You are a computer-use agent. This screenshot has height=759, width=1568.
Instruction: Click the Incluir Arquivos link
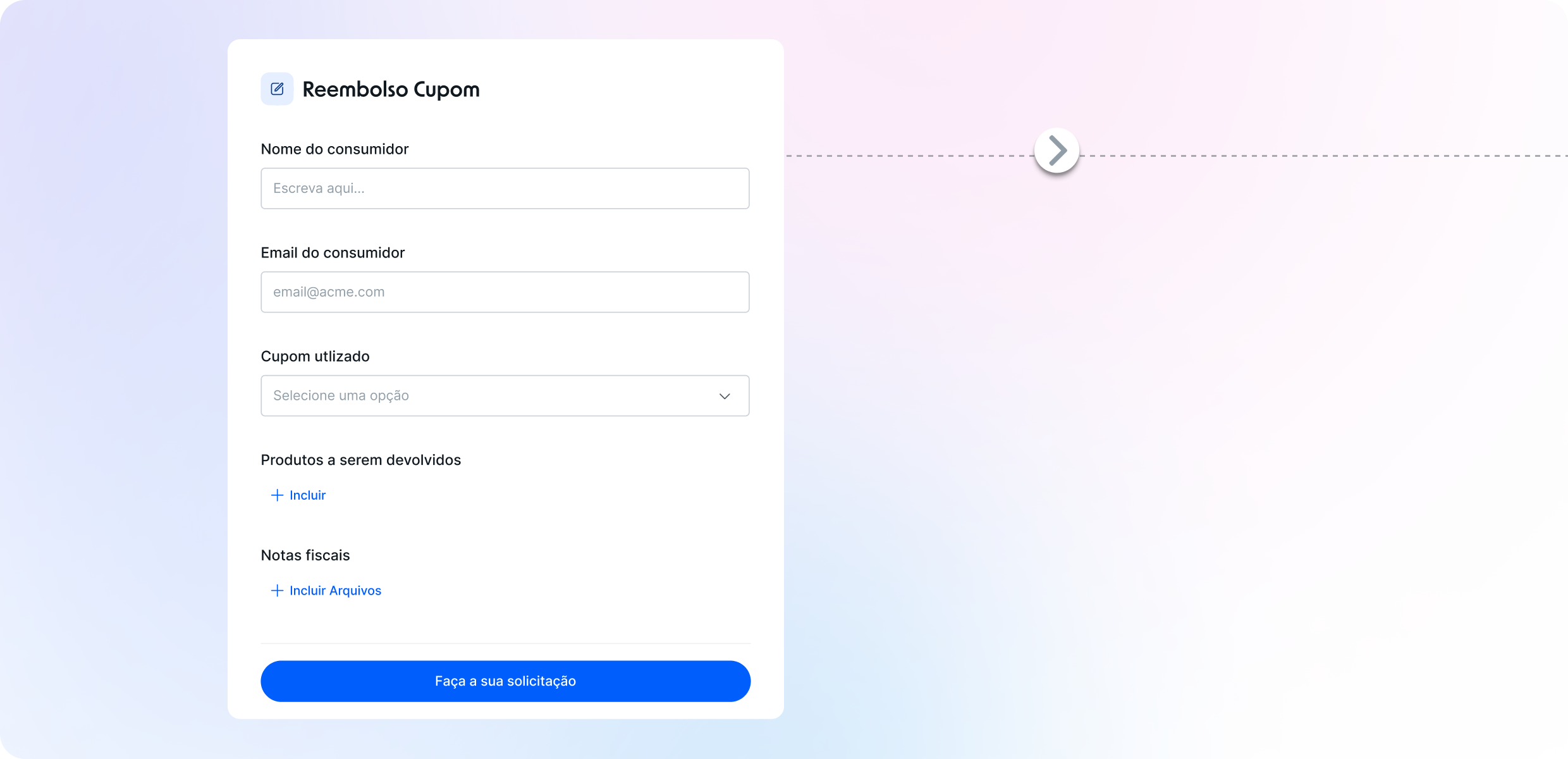(335, 591)
